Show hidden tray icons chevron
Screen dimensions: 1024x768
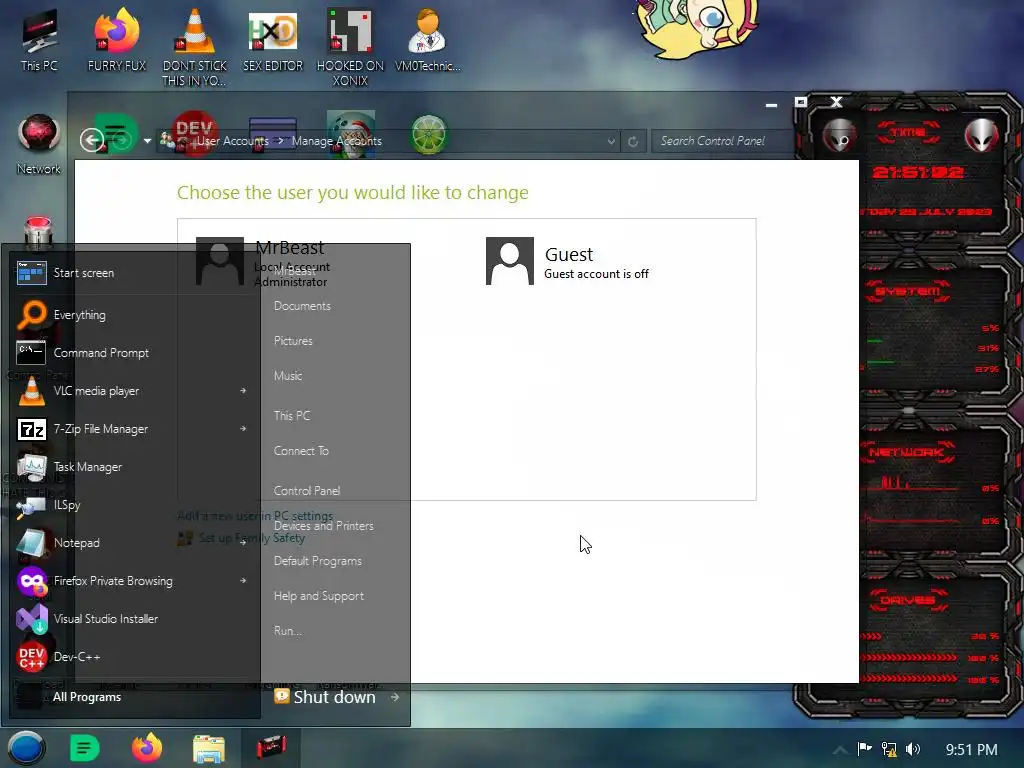840,750
